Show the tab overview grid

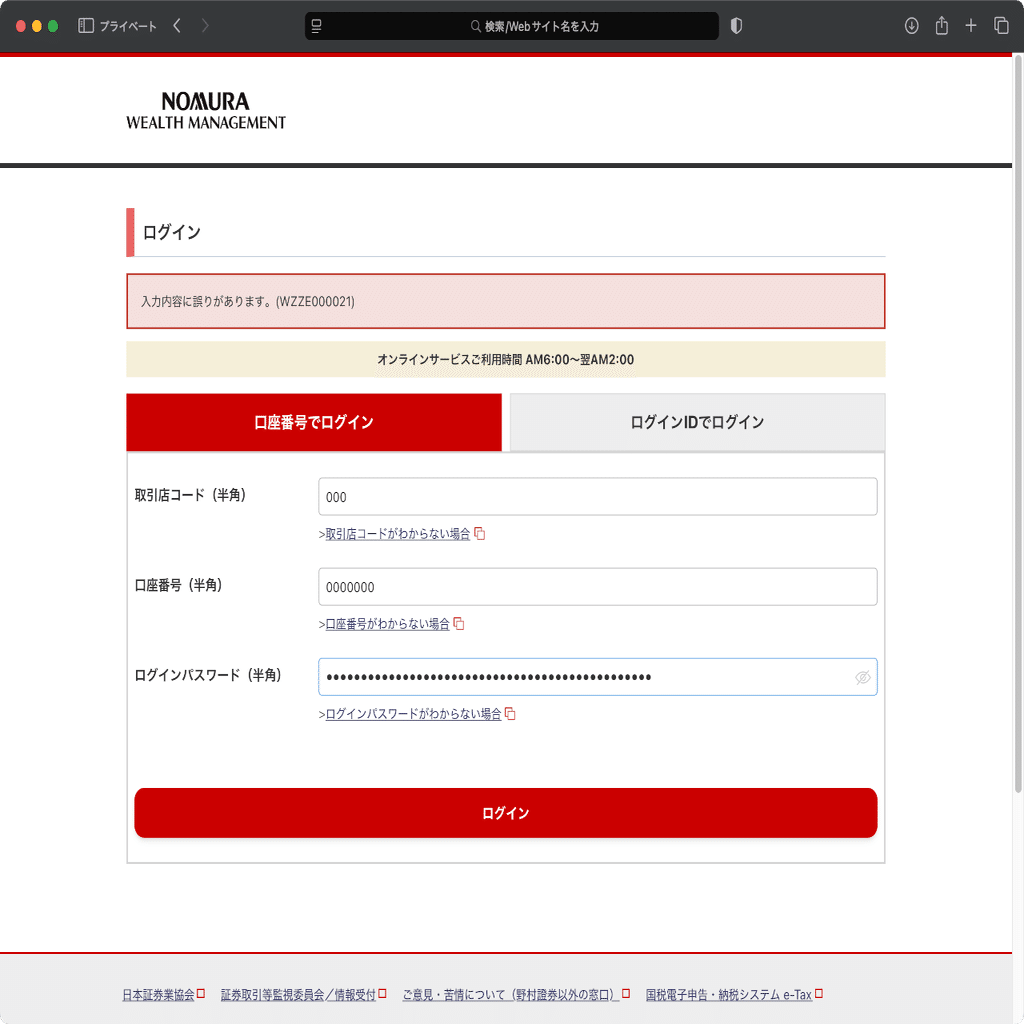point(1001,26)
